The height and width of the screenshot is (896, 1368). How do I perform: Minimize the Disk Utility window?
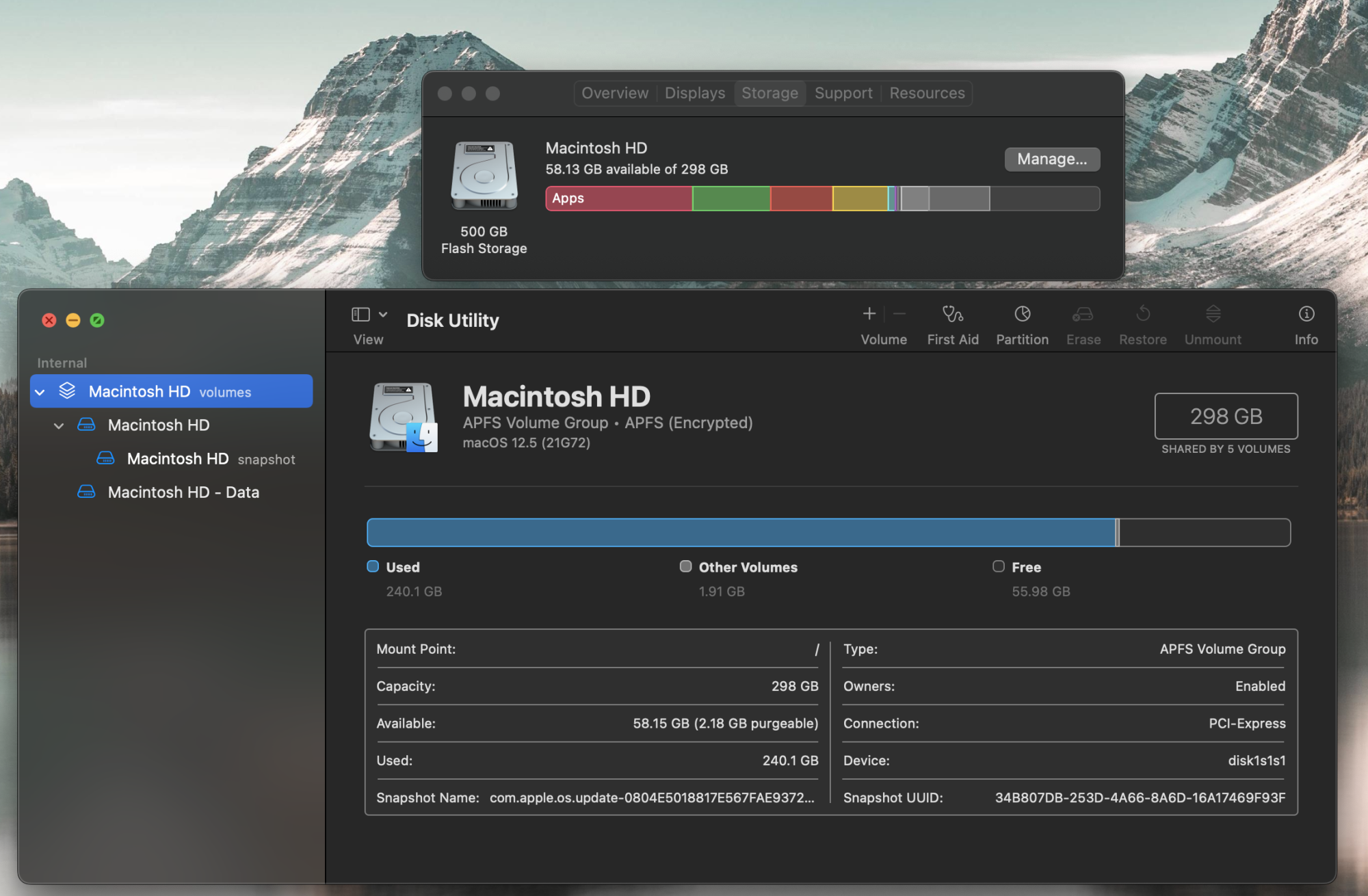[73, 320]
